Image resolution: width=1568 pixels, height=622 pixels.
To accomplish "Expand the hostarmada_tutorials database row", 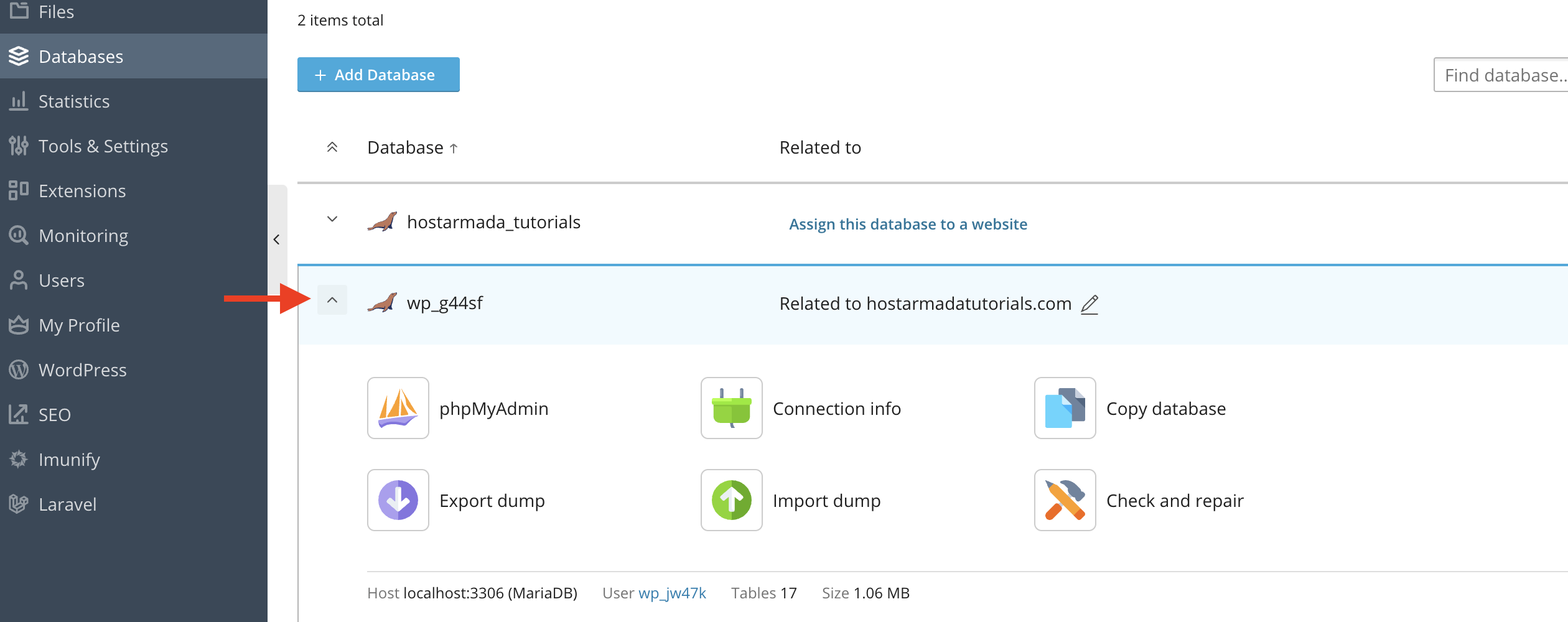I will click(332, 219).
